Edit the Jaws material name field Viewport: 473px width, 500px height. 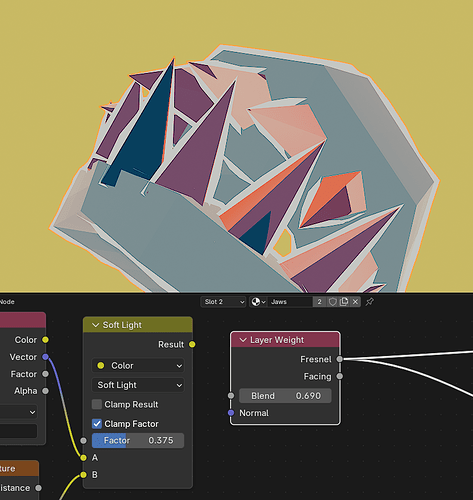(x=290, y=302)
